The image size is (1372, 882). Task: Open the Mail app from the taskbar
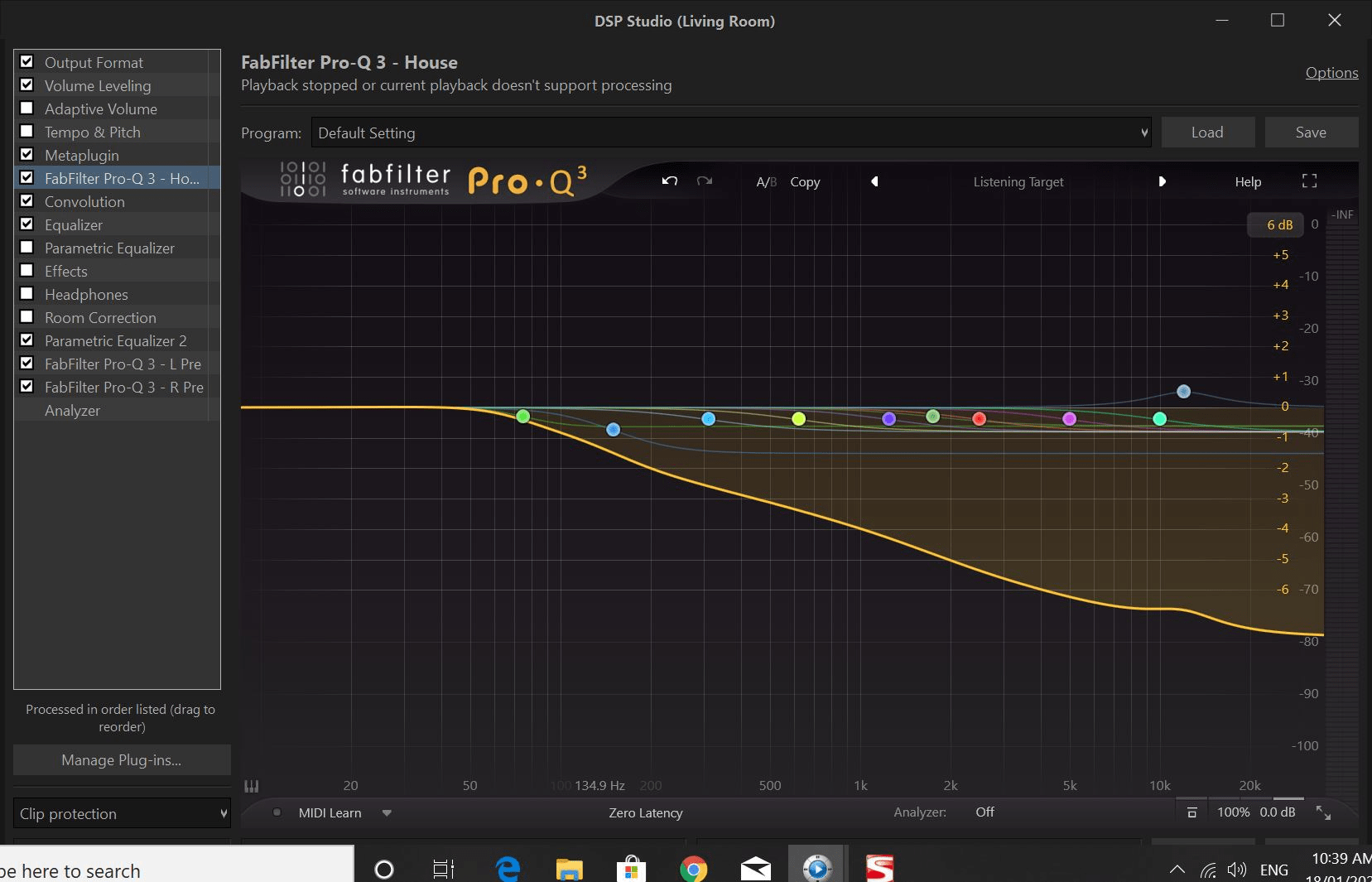[755, 869]
